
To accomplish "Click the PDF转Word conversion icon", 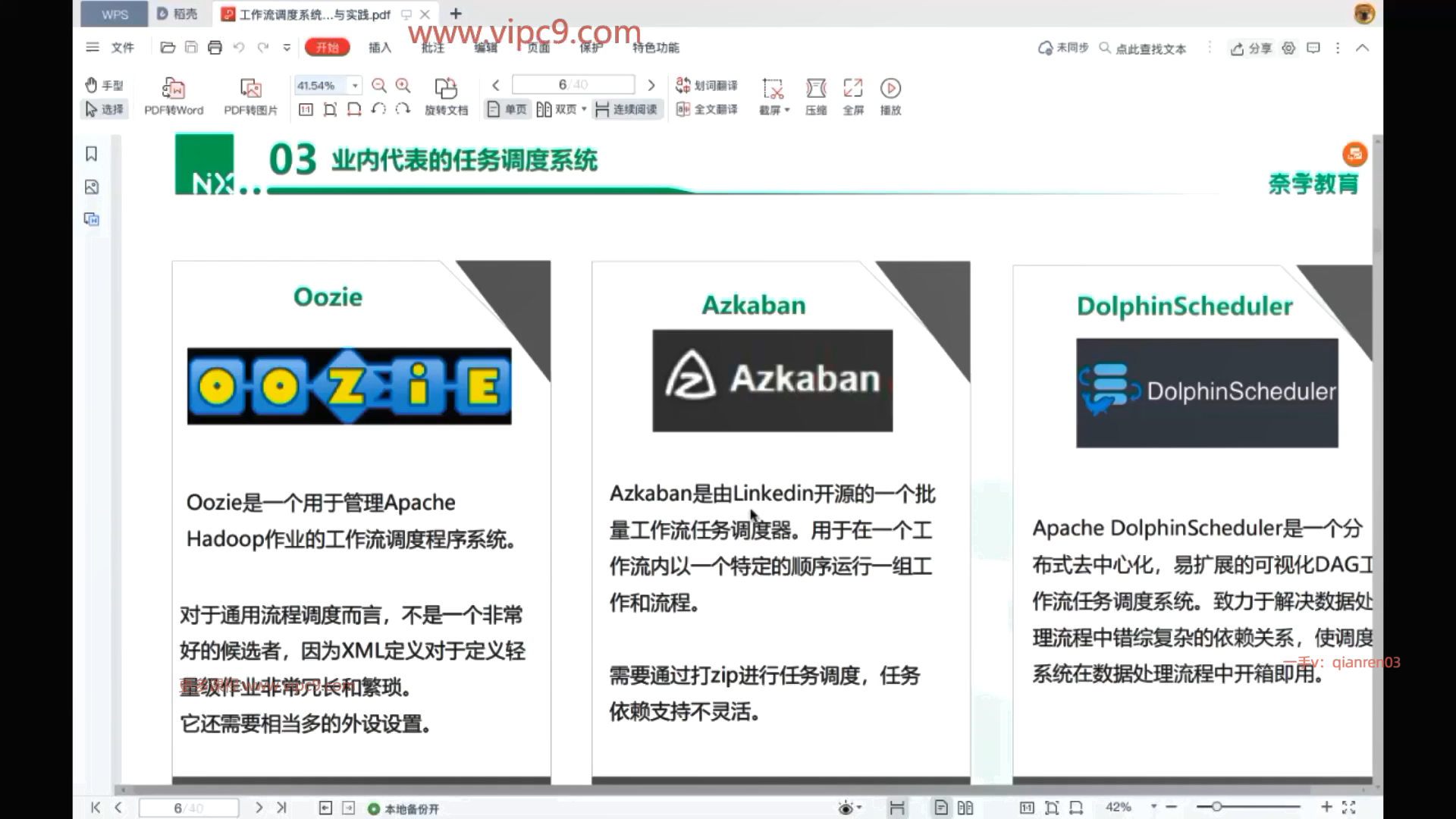I will coord(174,89).
